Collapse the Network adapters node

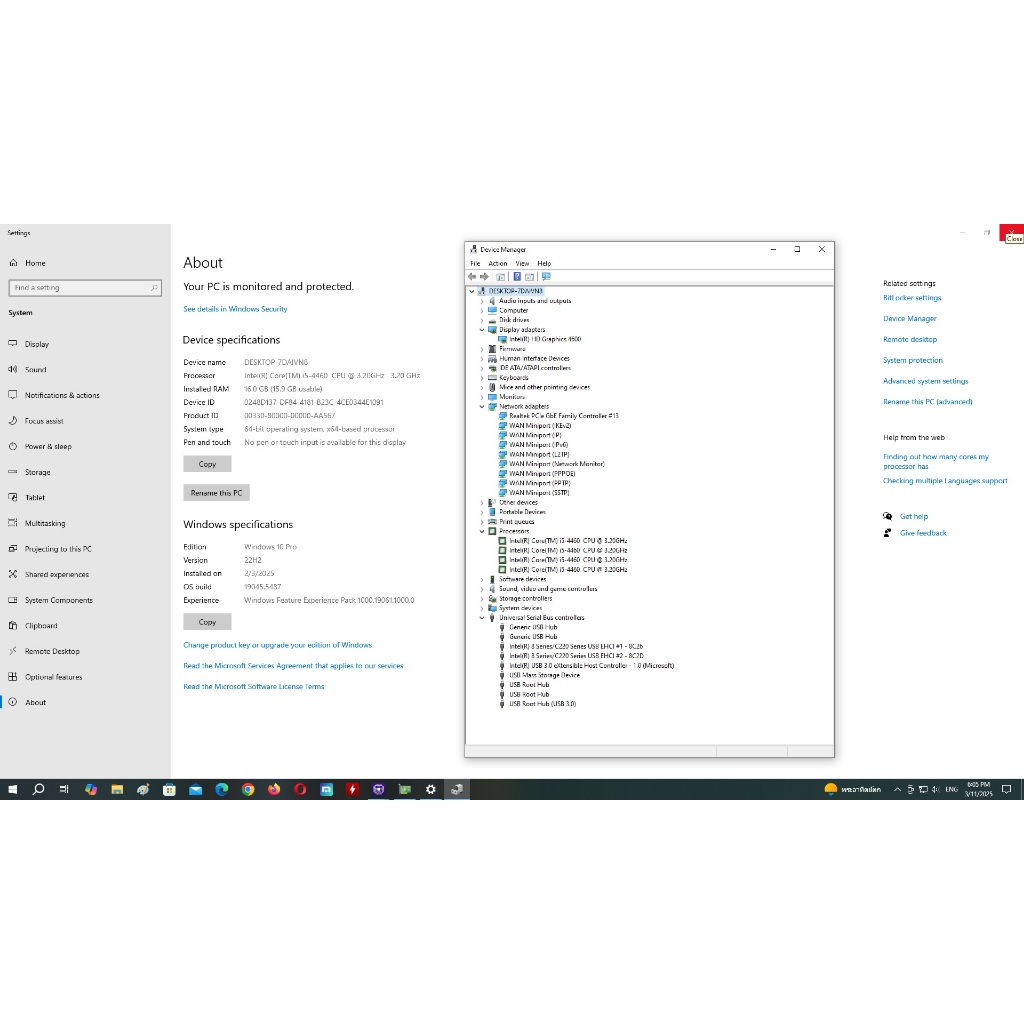481,407
